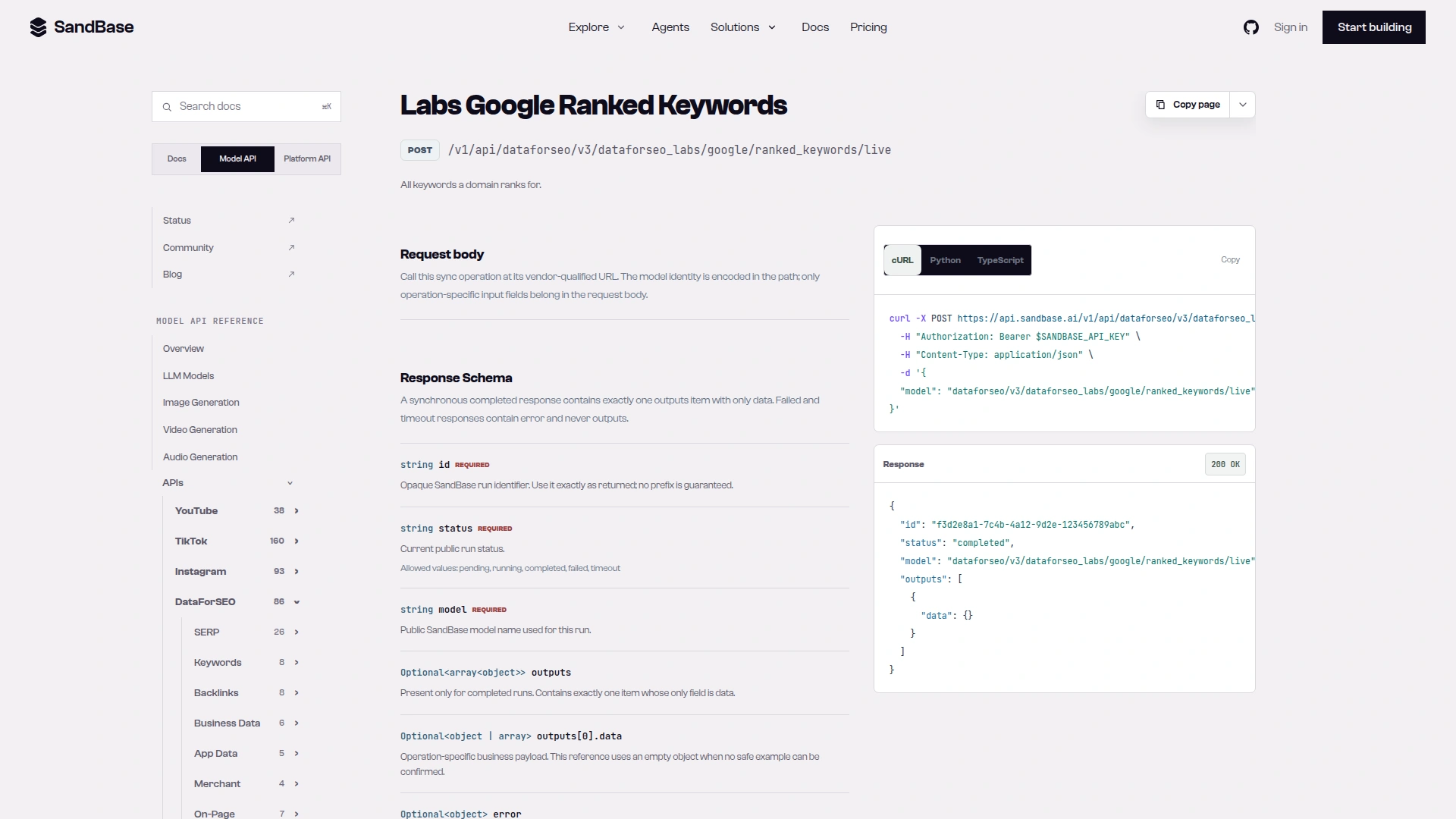Viewport: 1456px width, 819px height.
Task: Expand the Copy page dropdown arrow
Action: [1243, 105]
